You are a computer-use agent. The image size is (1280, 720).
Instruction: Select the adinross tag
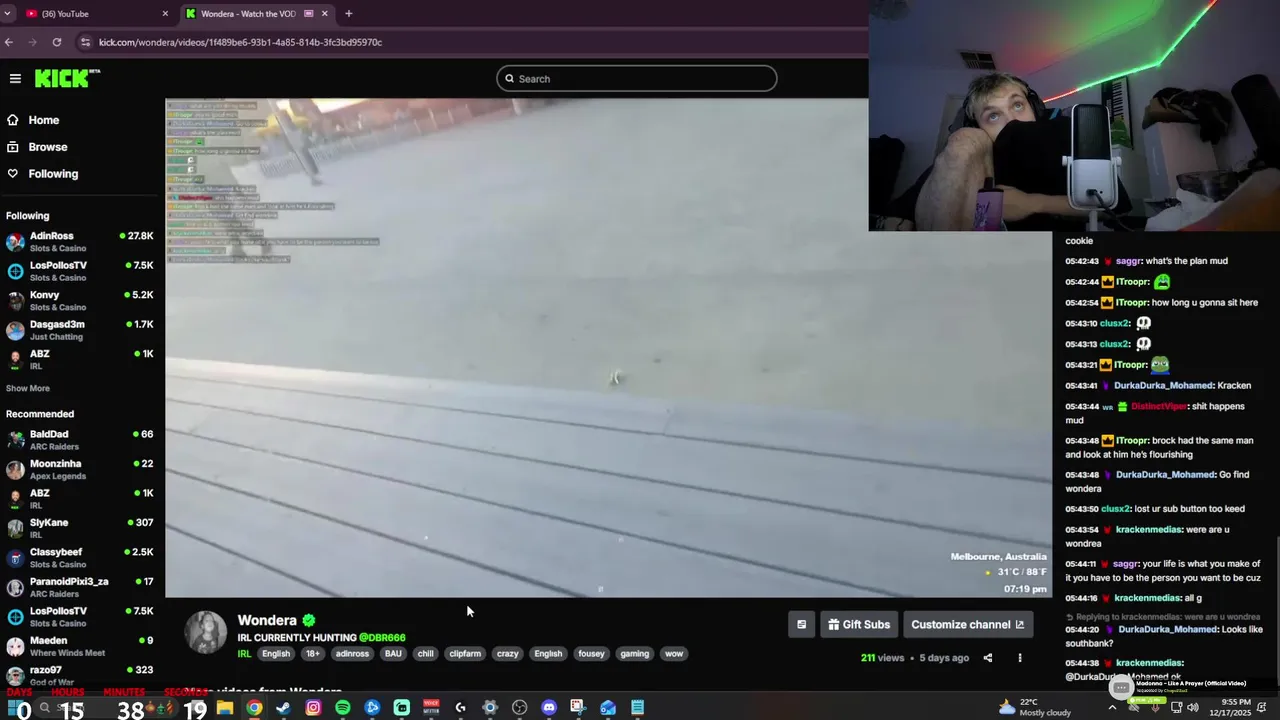352,654
